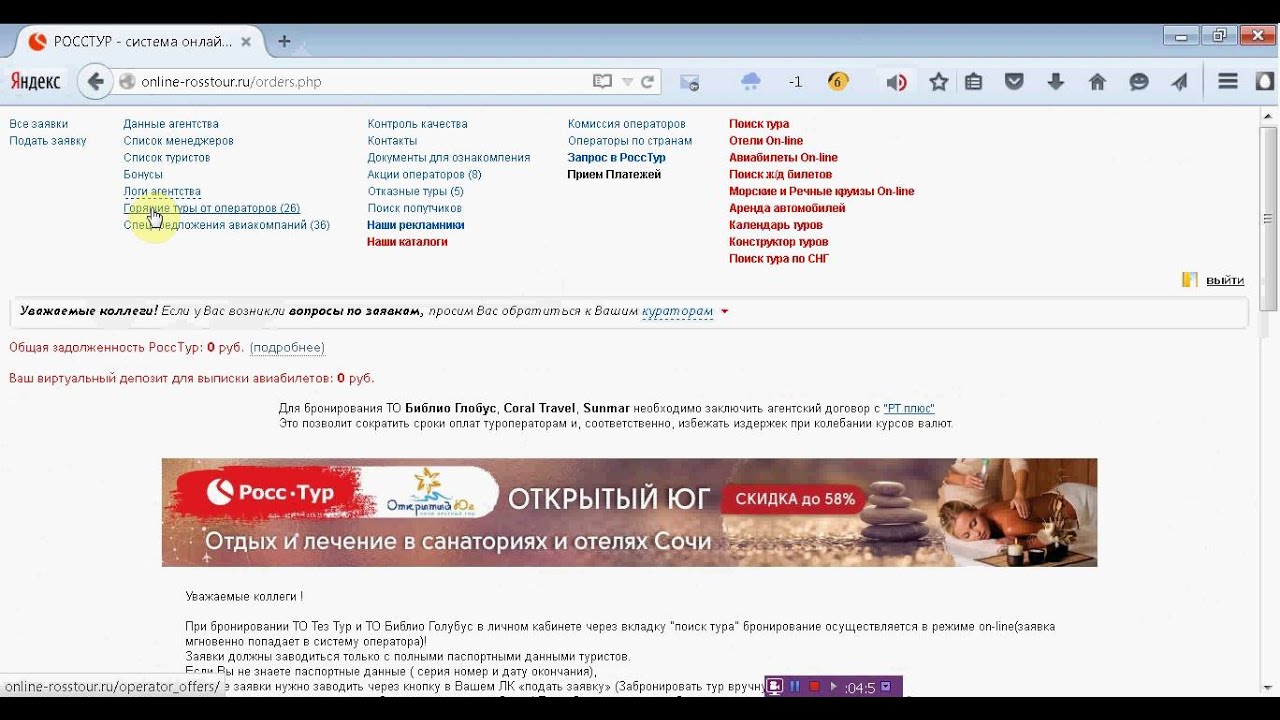Viewport: 1280px width, 720px height.
Task: Open a new tab with plus button
Action: [284, 41]
